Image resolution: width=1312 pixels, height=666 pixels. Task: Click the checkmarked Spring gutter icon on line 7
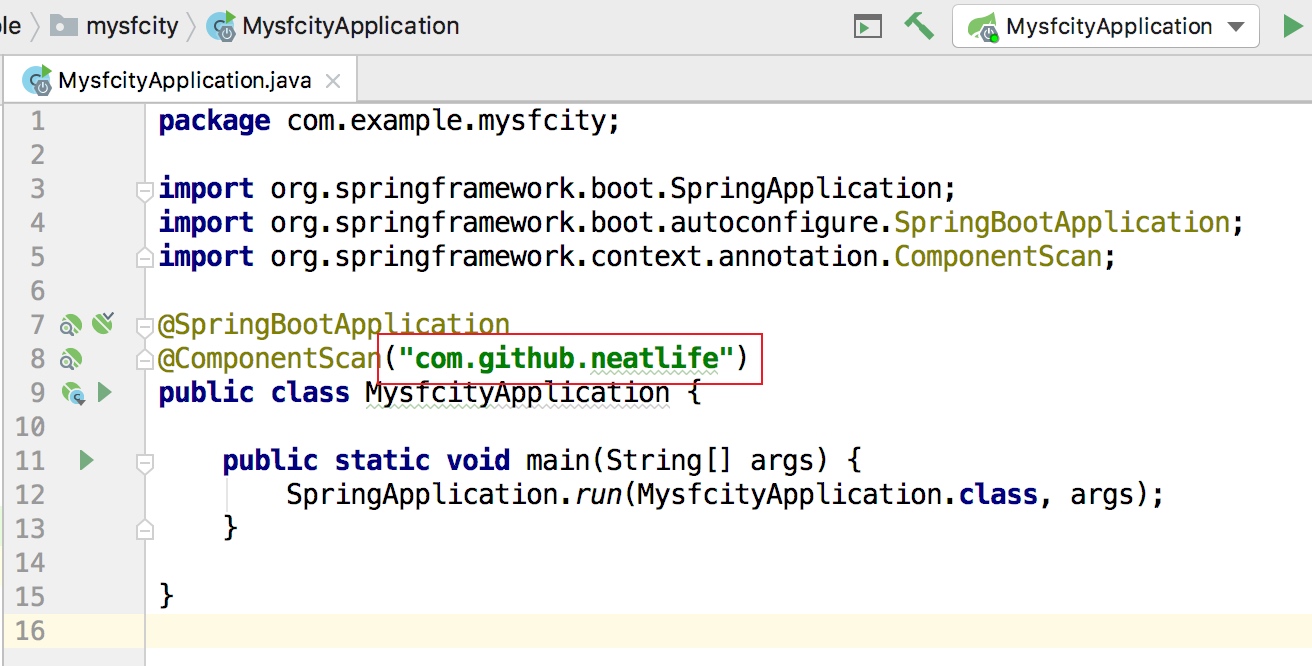click(103, 323)
